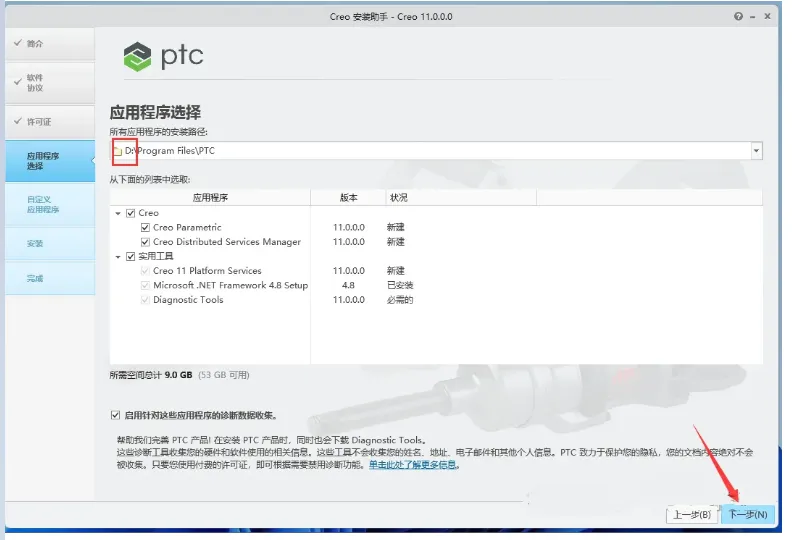Select the Creo 11 Platform Services label
This screenshot has width=792, height=540.
tap(207, 271)
